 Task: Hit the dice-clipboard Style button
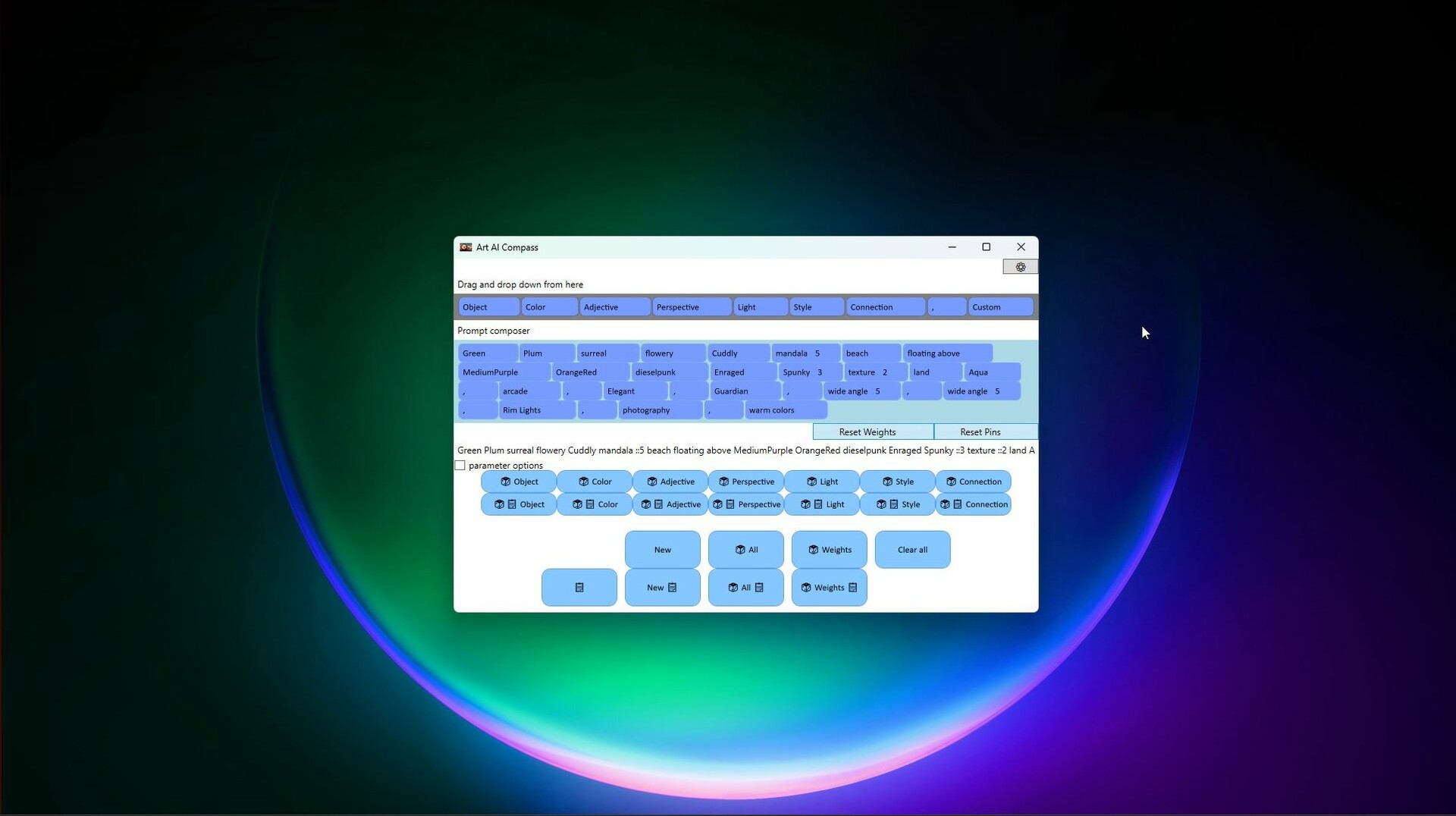pyautogui.click(x=898, y=504)
